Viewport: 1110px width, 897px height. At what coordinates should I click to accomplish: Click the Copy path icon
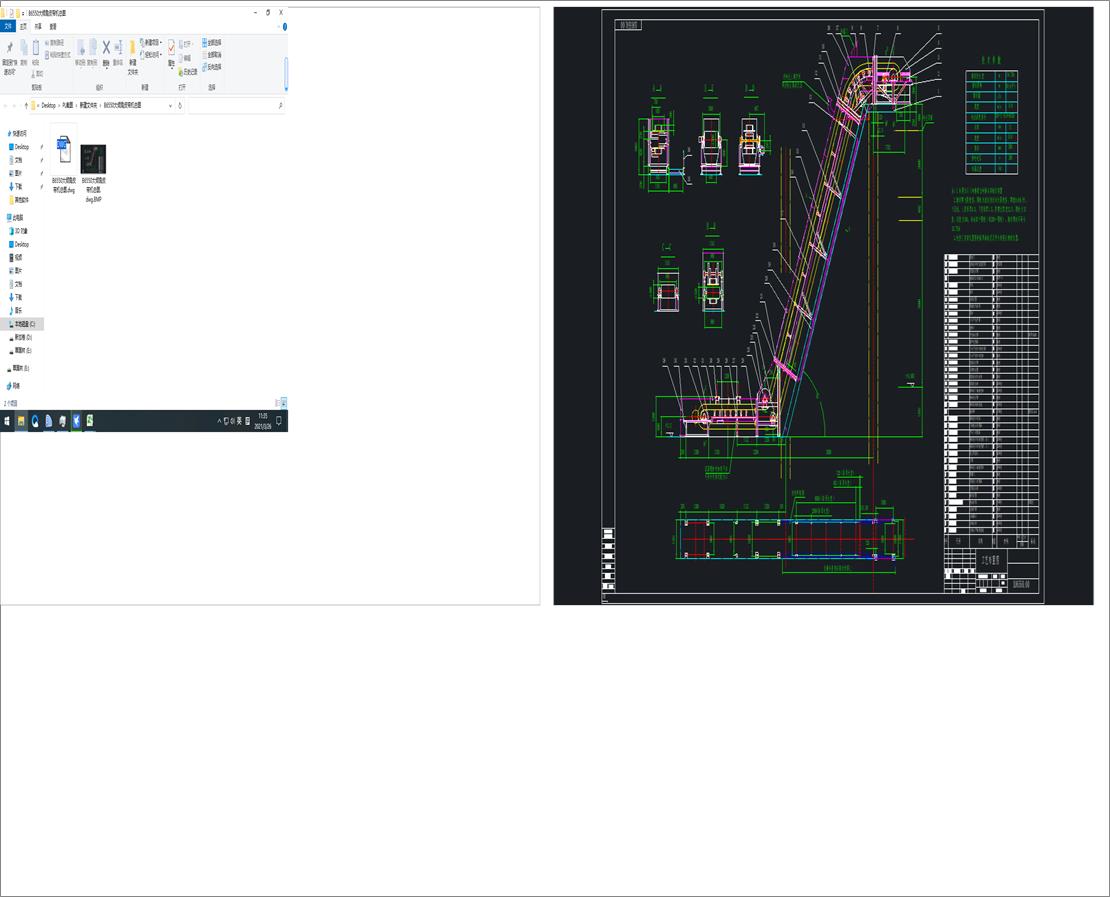coord(51,44)
